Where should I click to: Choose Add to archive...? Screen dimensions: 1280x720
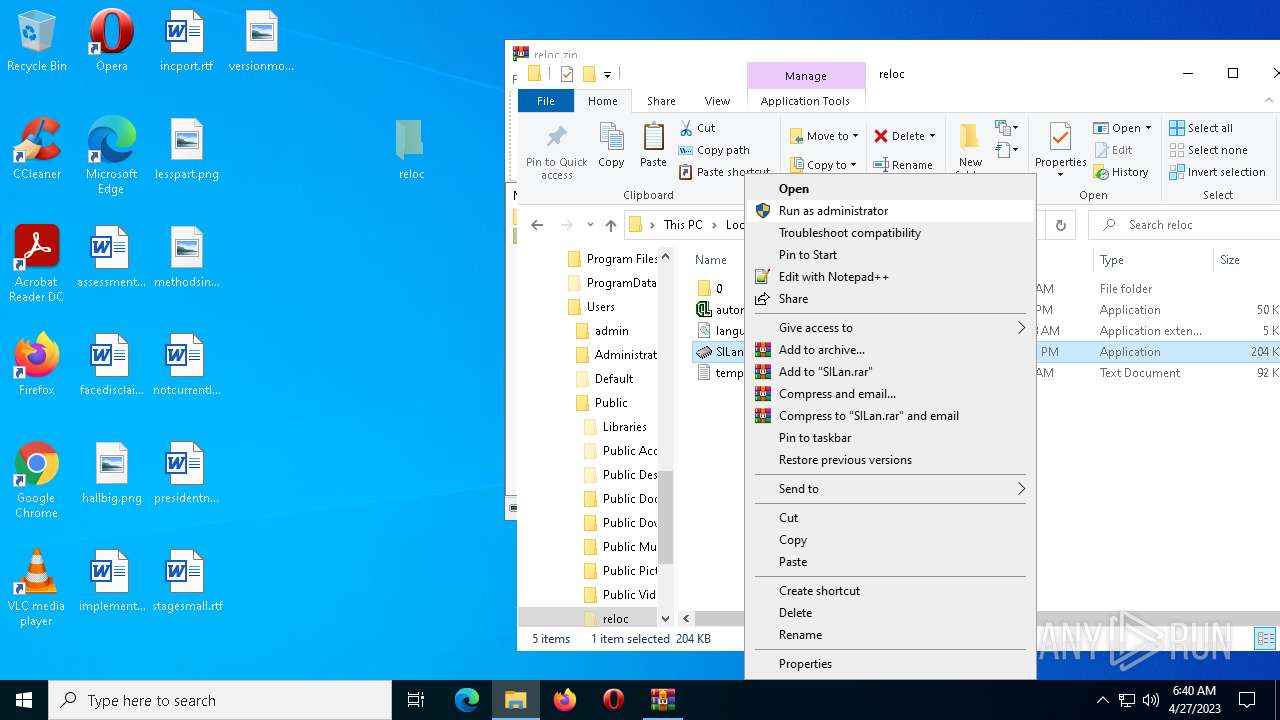[x=890, y=350]
